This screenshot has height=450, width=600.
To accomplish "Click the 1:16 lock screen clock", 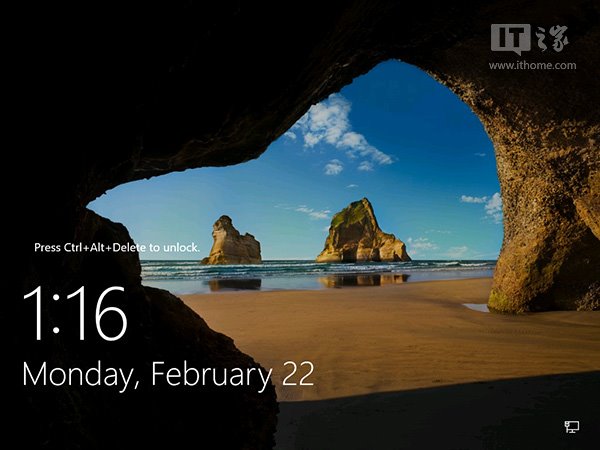I will point(75,313).
